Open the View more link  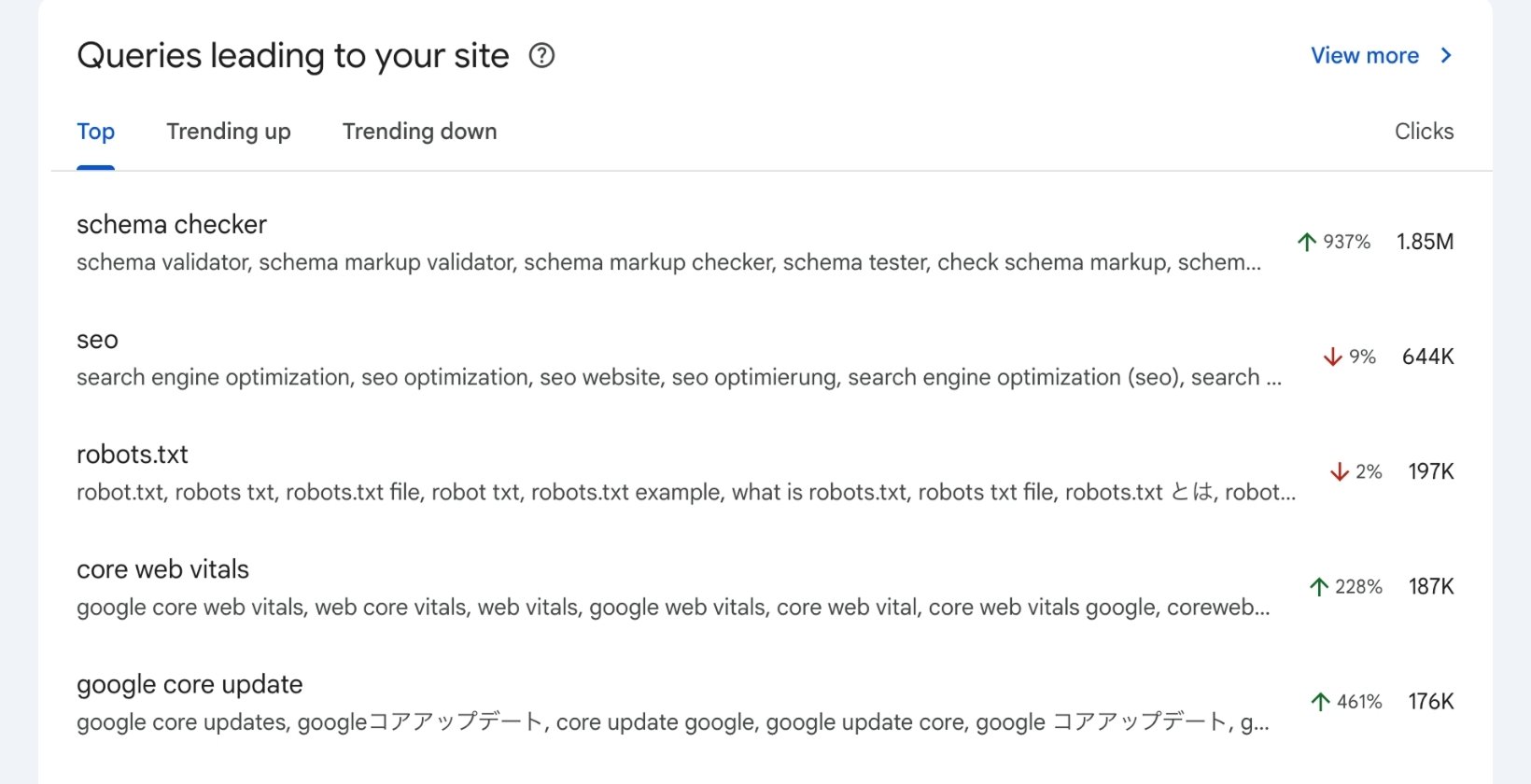(1364, 56)
